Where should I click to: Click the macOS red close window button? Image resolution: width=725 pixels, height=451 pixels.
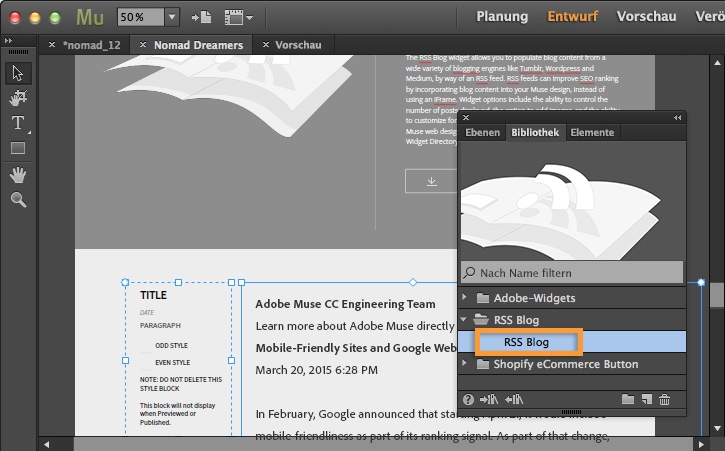pos(15,18)
